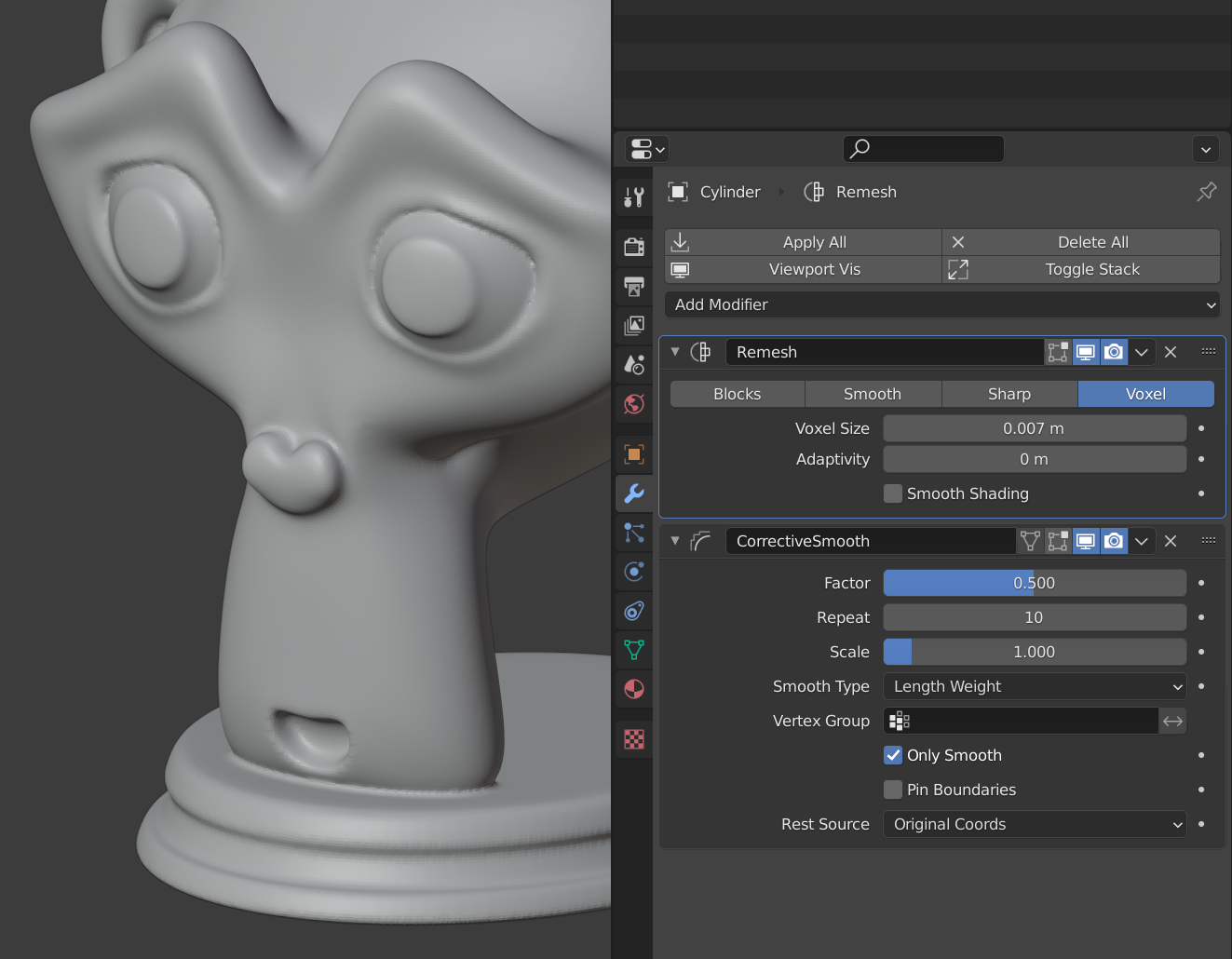The width and height of the screenshot is (1232, 959).
Task: Open the Rest Source dropdown
Action: point(1034,824)
